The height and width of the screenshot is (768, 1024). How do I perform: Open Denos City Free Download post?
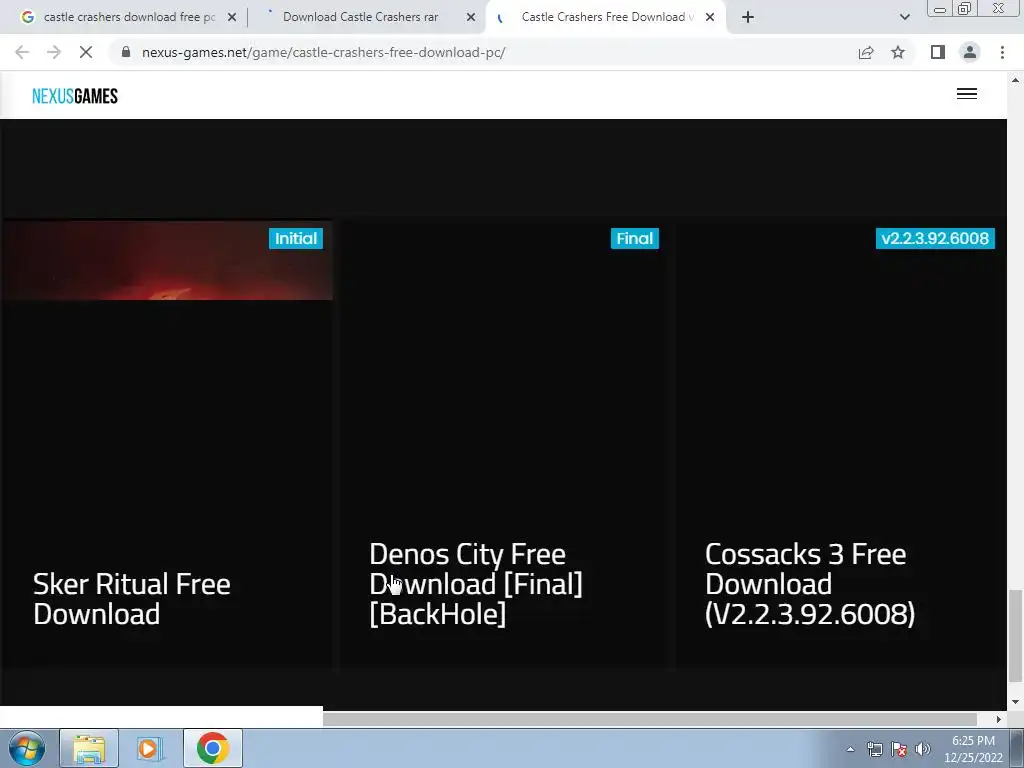(x=476, y=584)
